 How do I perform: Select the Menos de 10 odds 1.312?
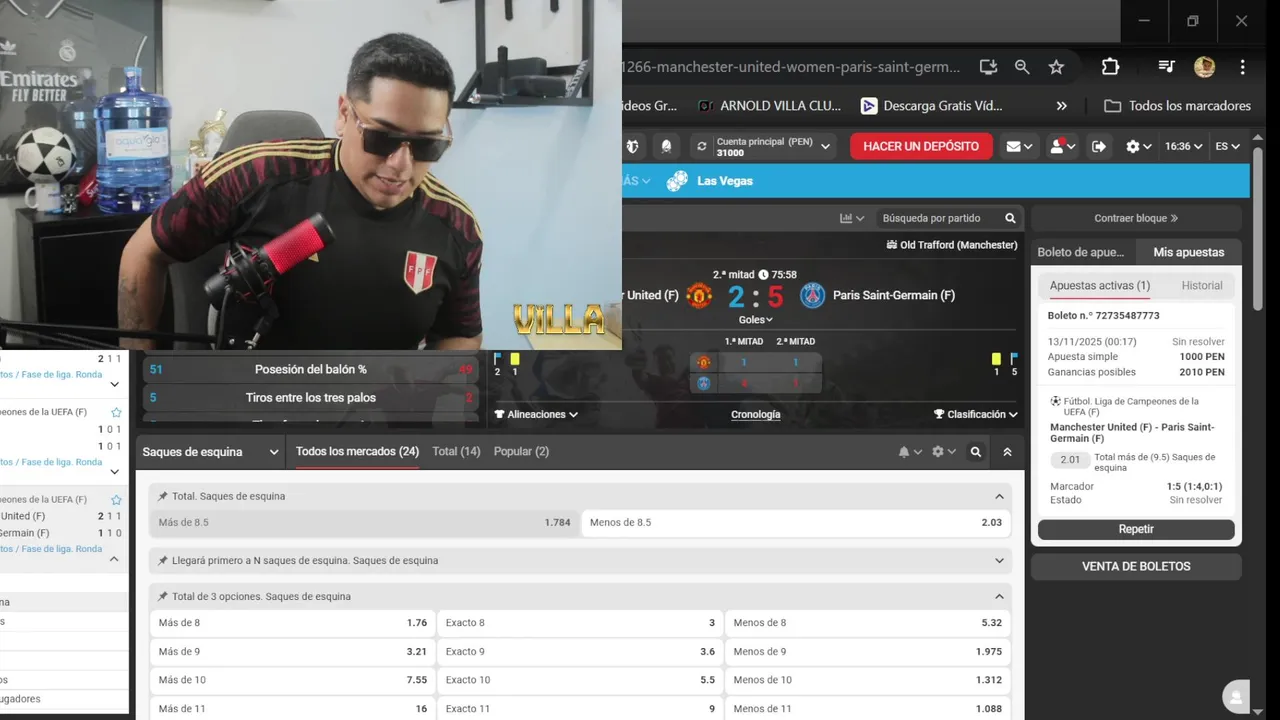(867, 680)
